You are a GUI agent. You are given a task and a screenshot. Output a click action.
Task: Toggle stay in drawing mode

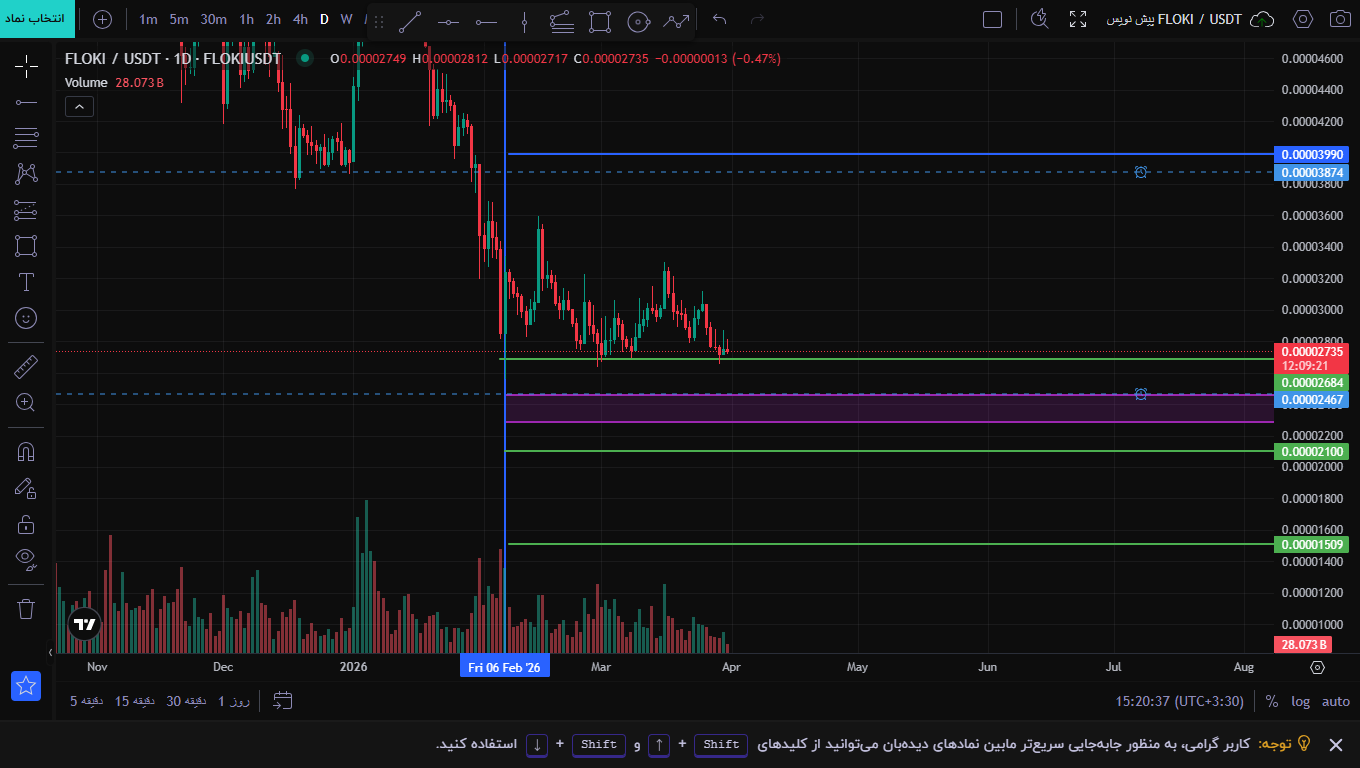click(26, 488)
